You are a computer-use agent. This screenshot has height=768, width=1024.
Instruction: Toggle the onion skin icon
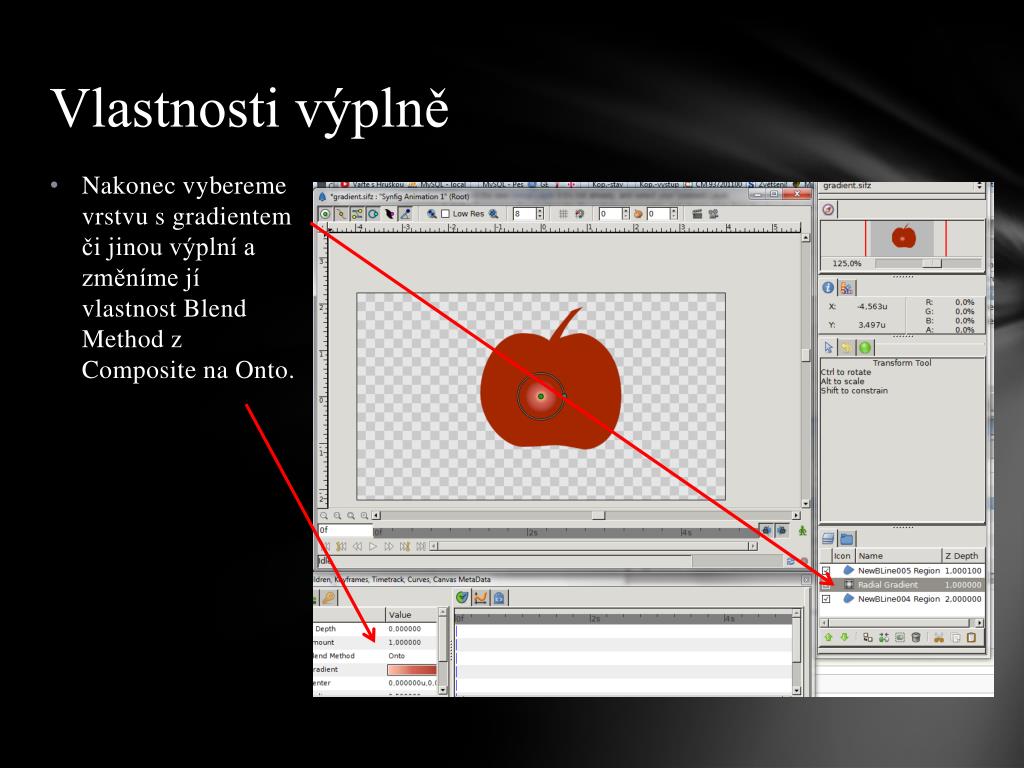pyautogui.click(x=638, y=214)
